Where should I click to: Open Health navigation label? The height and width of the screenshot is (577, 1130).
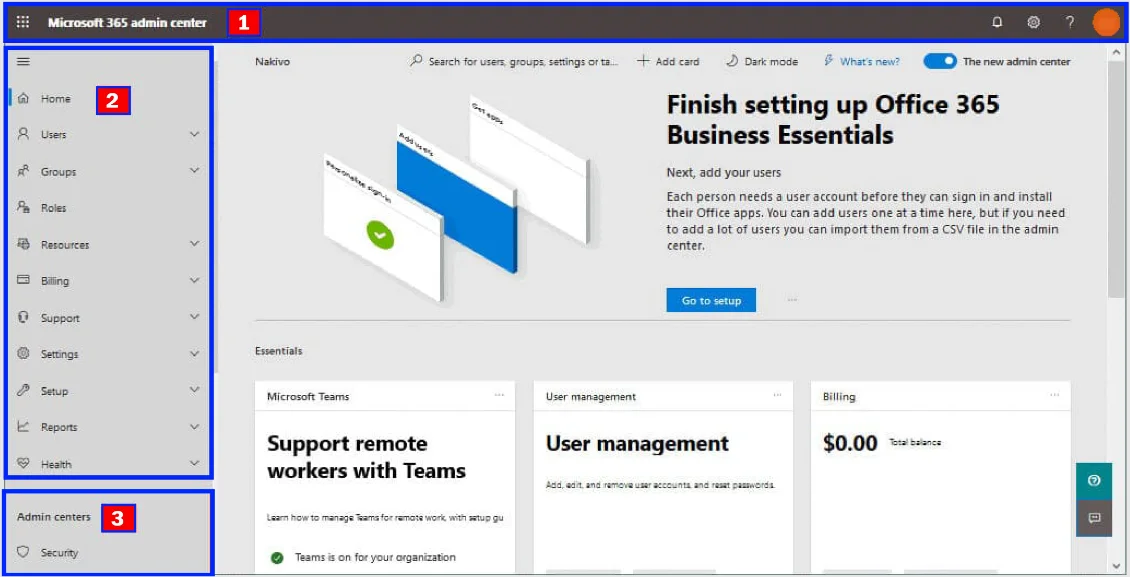[x=56, y=465]
